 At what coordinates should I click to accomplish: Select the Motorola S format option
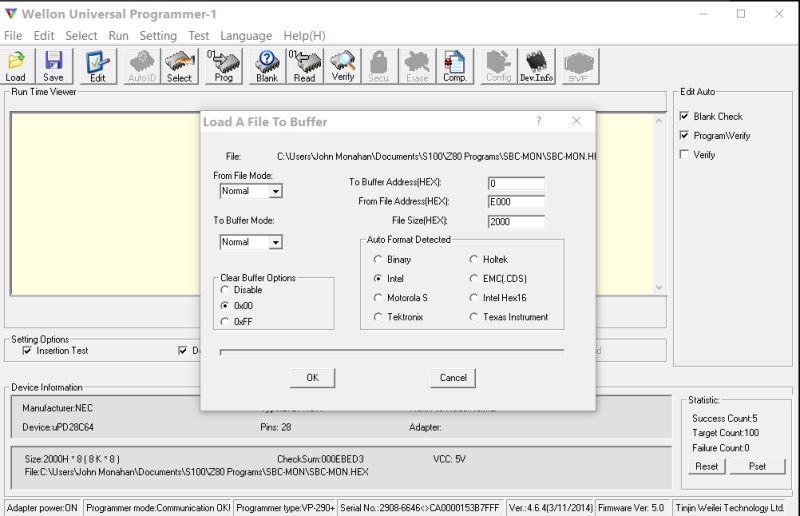[x=378, y=298]
